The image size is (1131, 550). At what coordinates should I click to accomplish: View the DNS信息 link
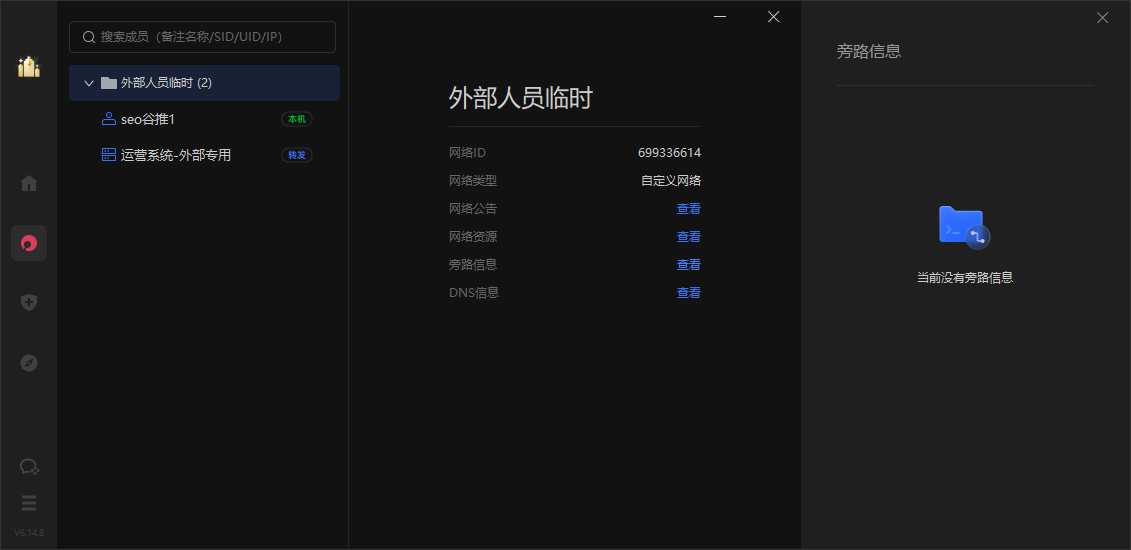coord(689,293)
